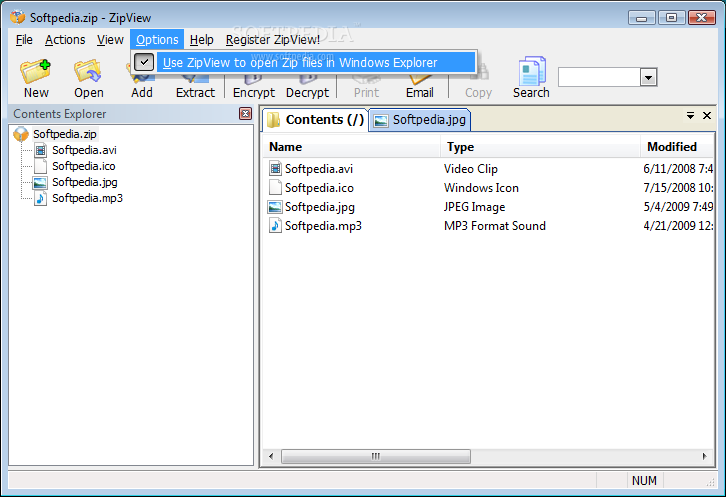The image size is (726, 497).
Task: Click the scroll left arrow
Action: pyautogui.click(x=271, y=456)
